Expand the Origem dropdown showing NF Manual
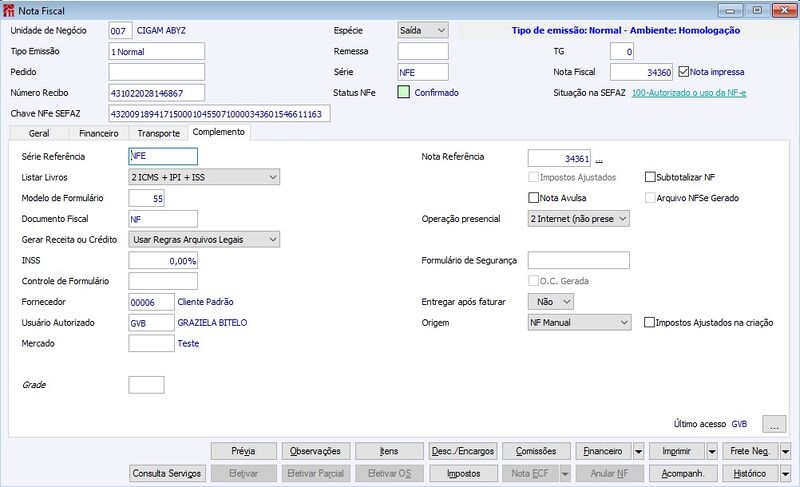 tap(580, 322)
